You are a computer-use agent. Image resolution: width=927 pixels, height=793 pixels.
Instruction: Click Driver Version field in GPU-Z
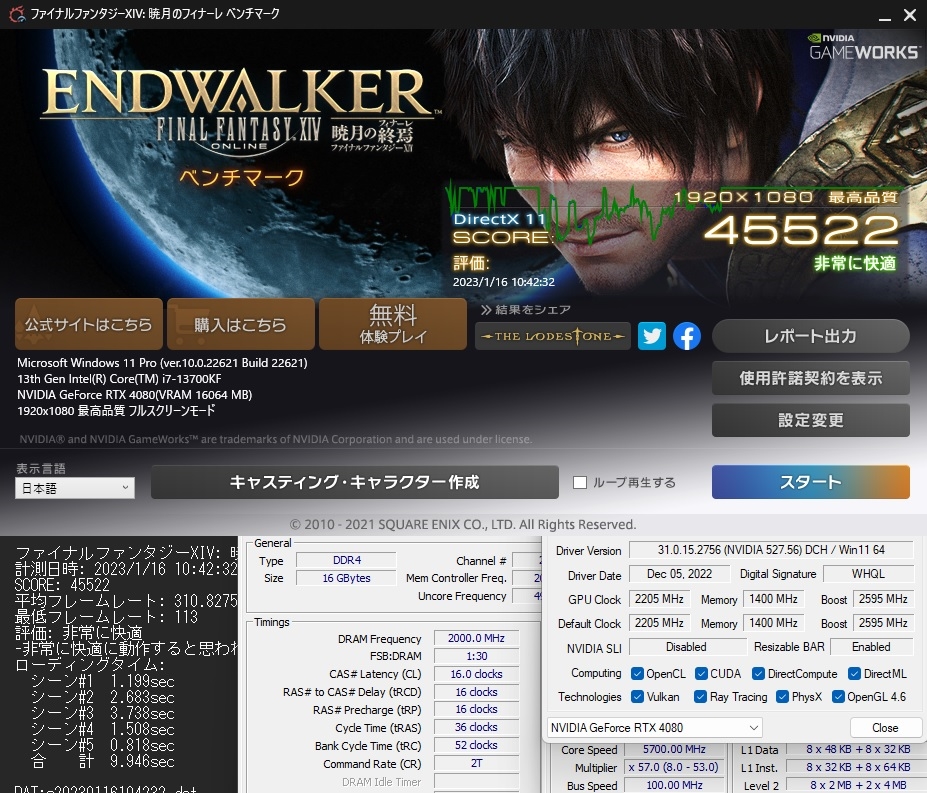pos(771,550)
